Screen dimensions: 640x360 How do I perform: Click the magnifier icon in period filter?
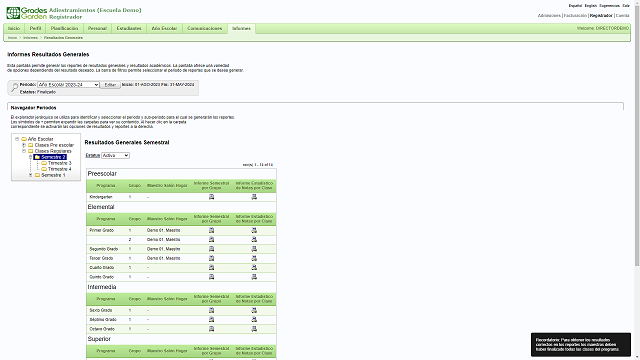tap(14, 87)
